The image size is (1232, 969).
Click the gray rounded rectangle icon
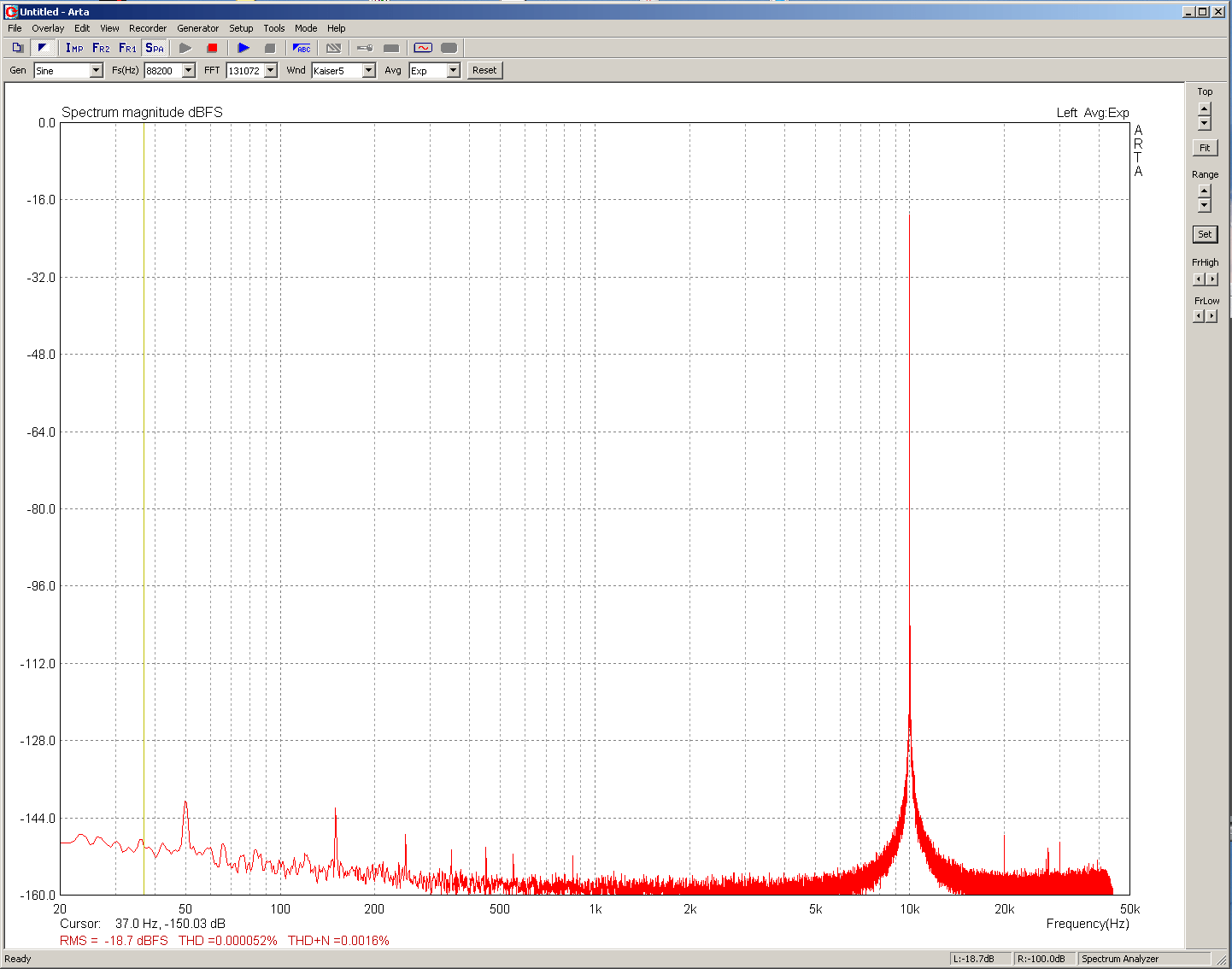(x=449, y=48)
